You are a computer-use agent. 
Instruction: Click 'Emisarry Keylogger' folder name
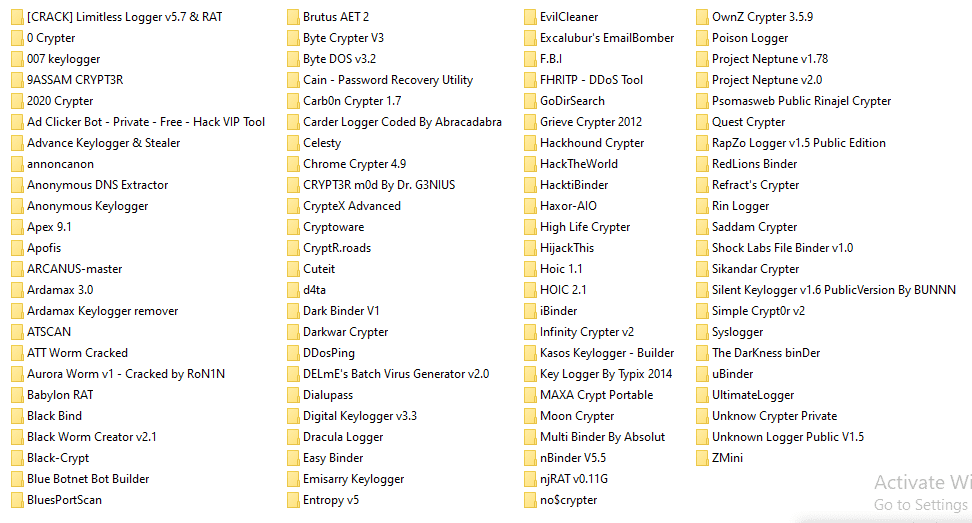tap(353, 479)
